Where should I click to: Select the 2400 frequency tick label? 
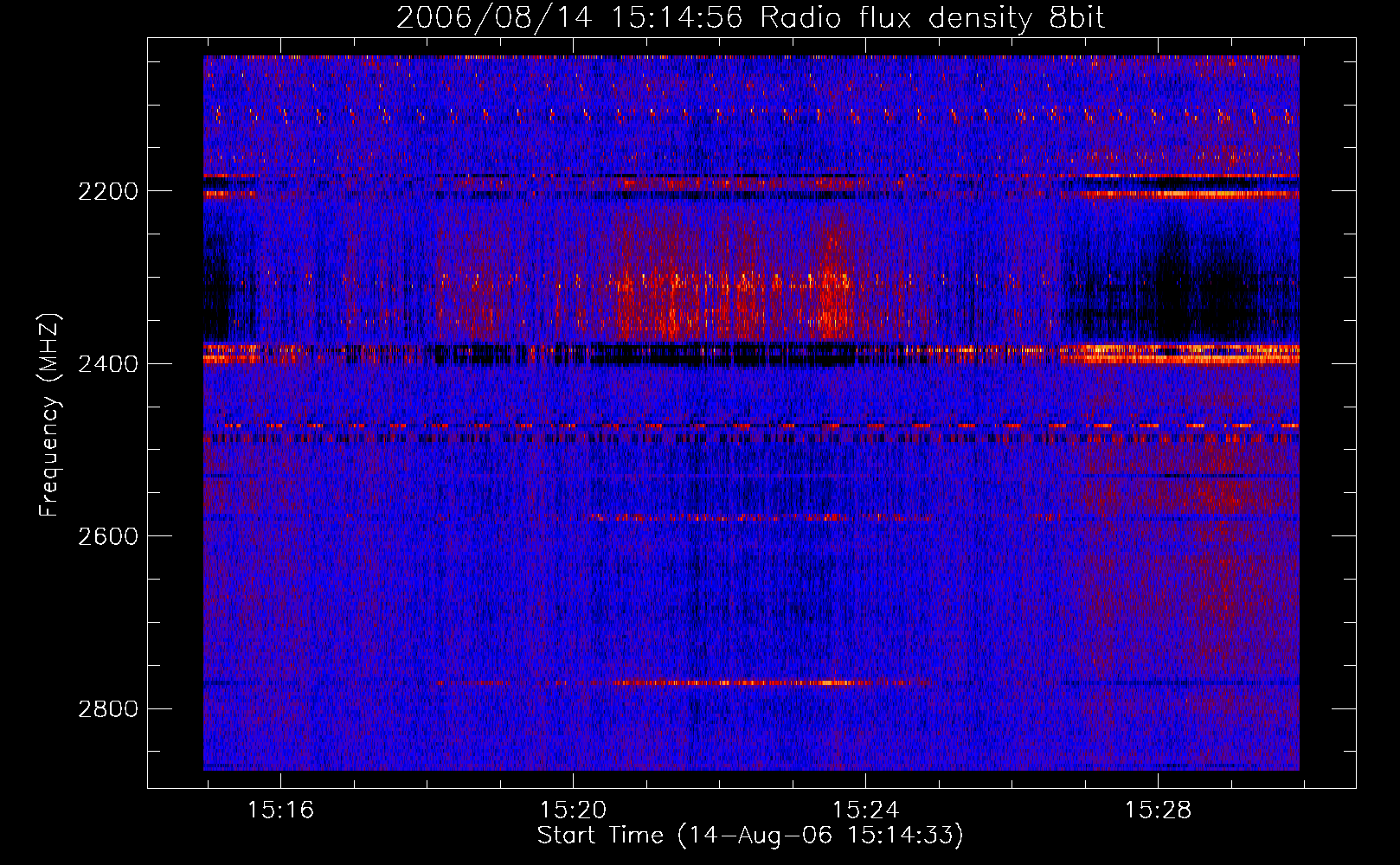pos(108,364)
